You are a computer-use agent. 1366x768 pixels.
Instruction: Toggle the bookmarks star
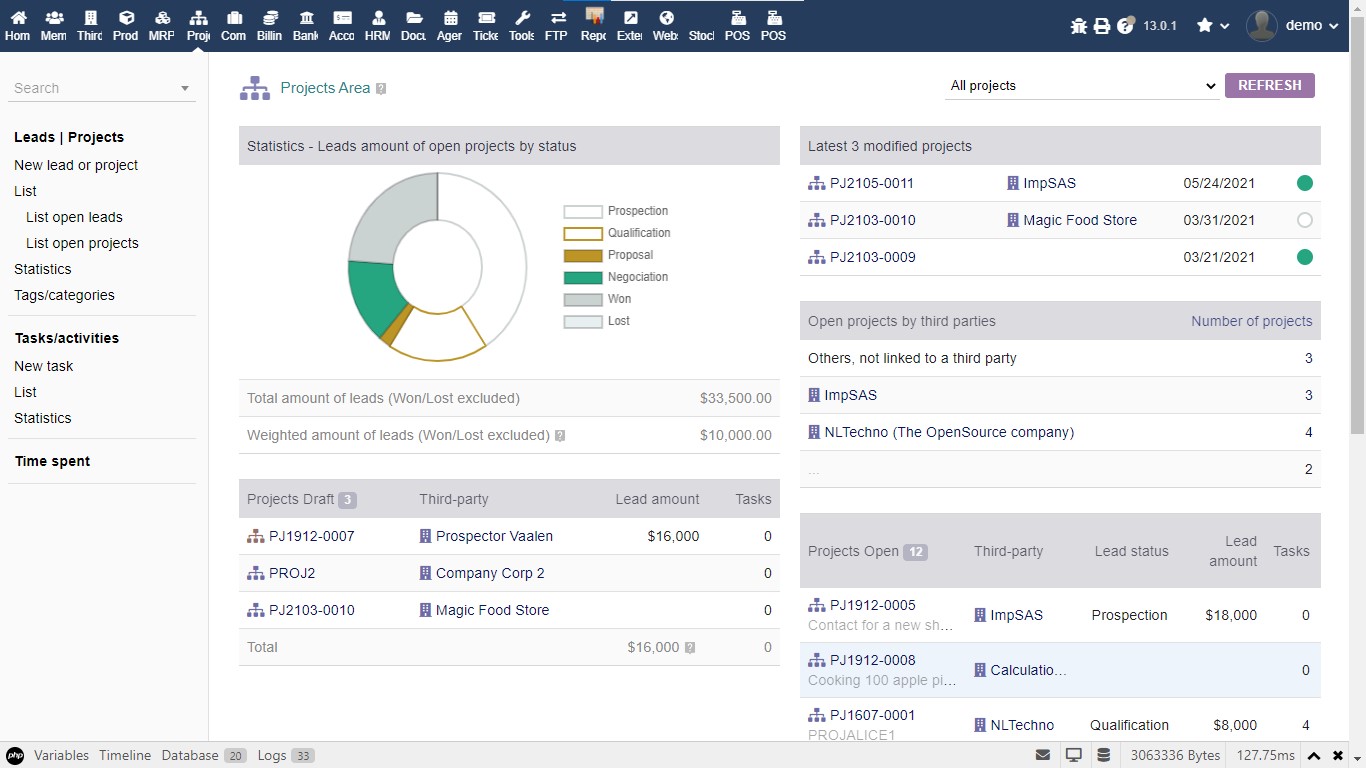1204,25
